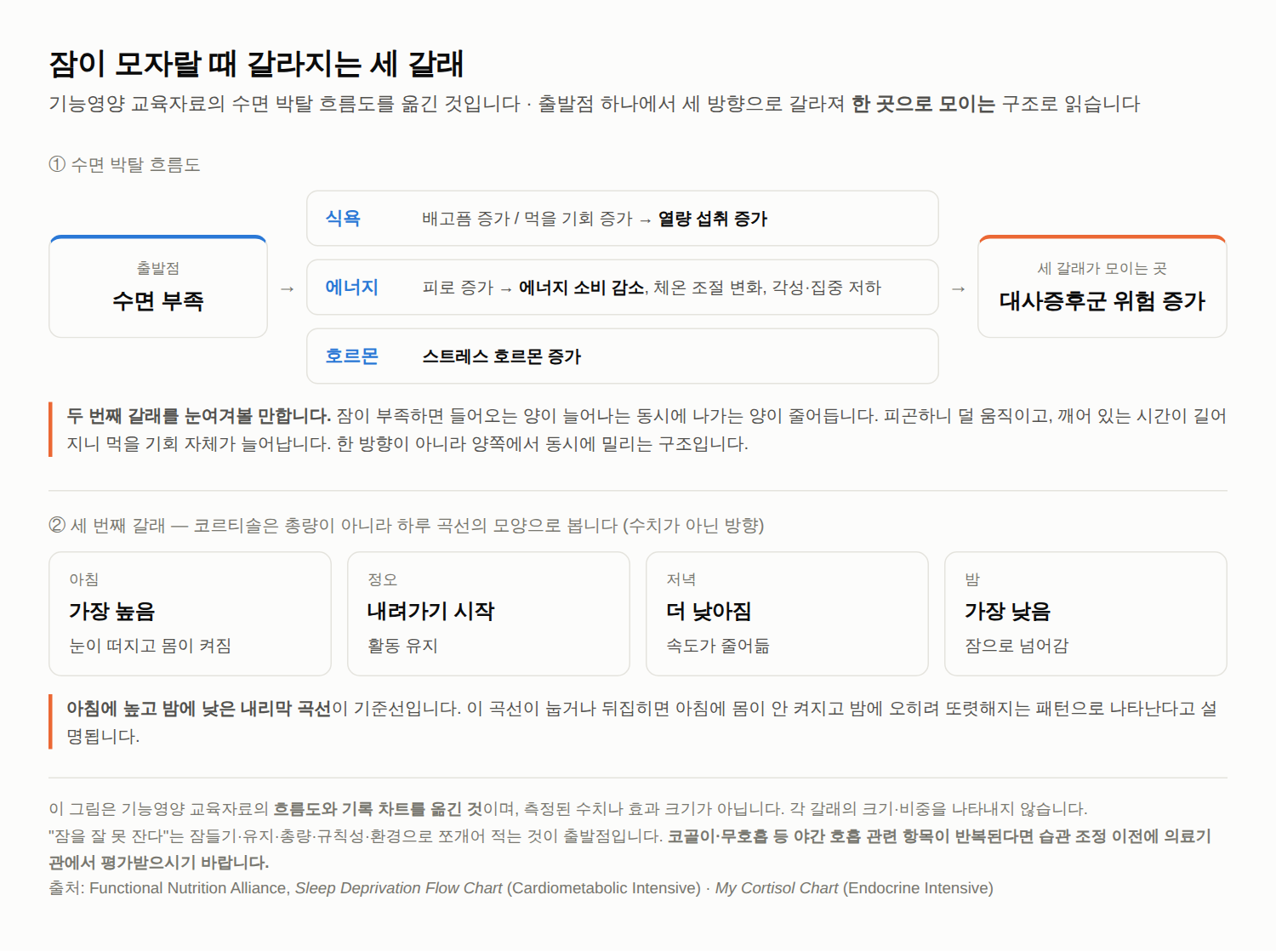
Task: Click the "가장 낮음" heading in 밤 card
Action: [x=1008, y=611]
